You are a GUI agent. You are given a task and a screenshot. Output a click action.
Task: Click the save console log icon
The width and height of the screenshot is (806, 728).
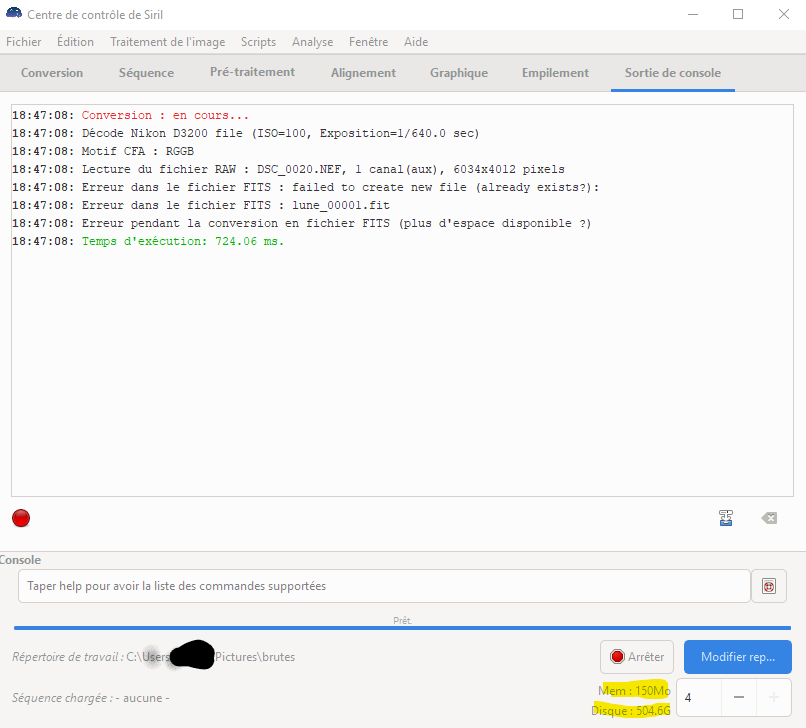[726, 518]
